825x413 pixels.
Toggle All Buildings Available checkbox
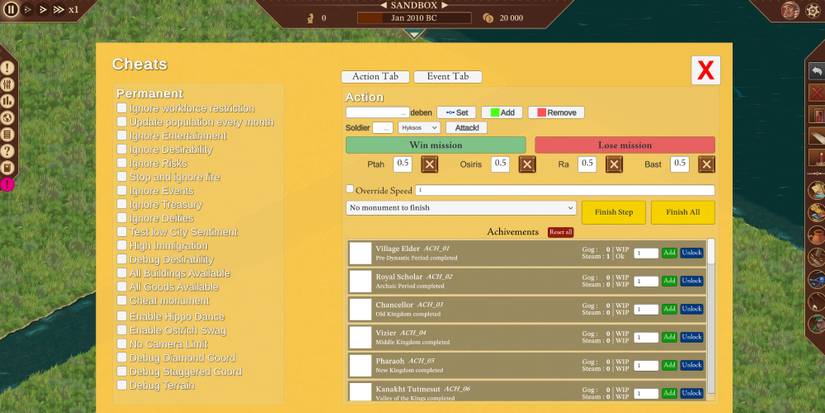tap(122, 273)
